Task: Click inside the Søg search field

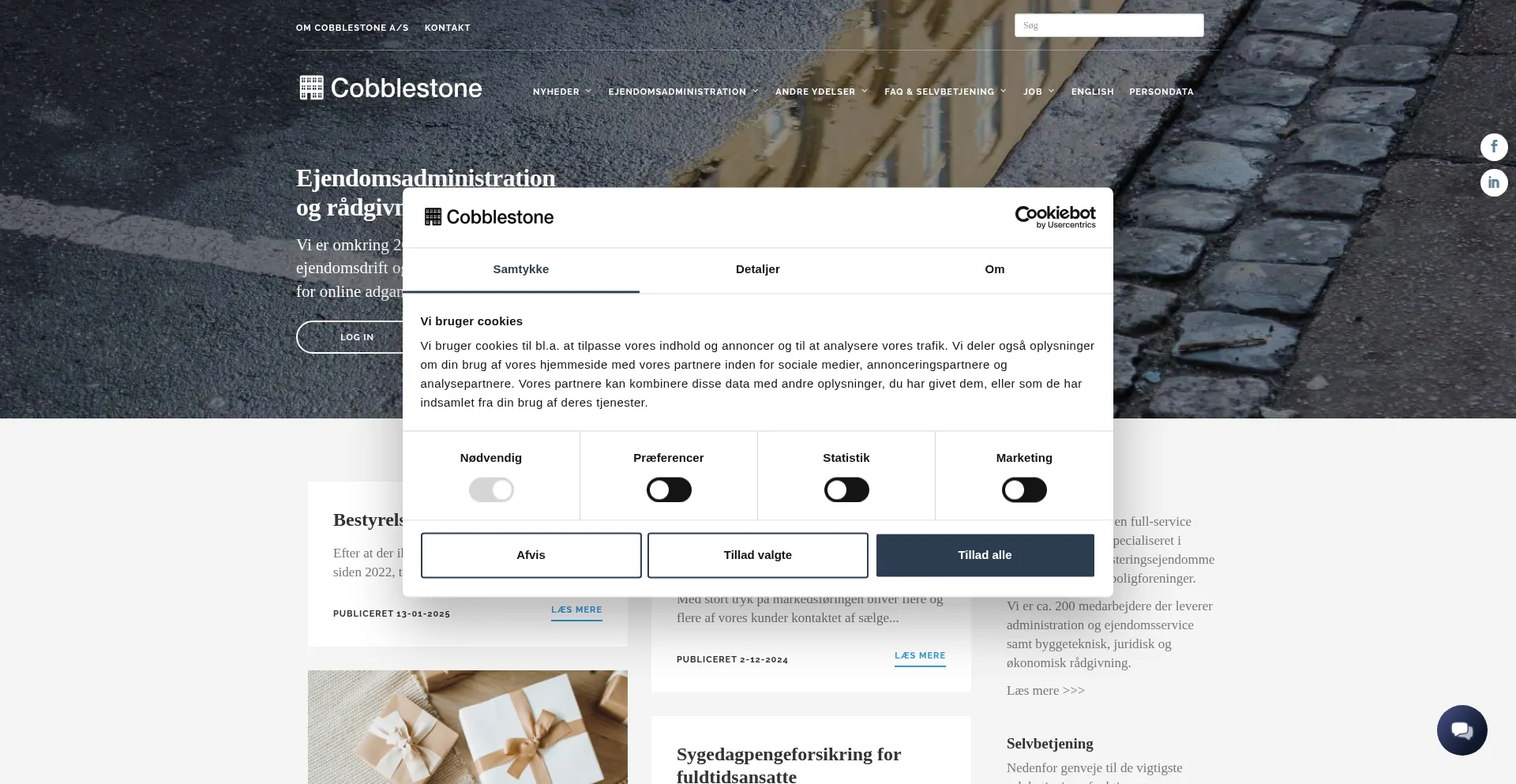Action: point(1109,25)
